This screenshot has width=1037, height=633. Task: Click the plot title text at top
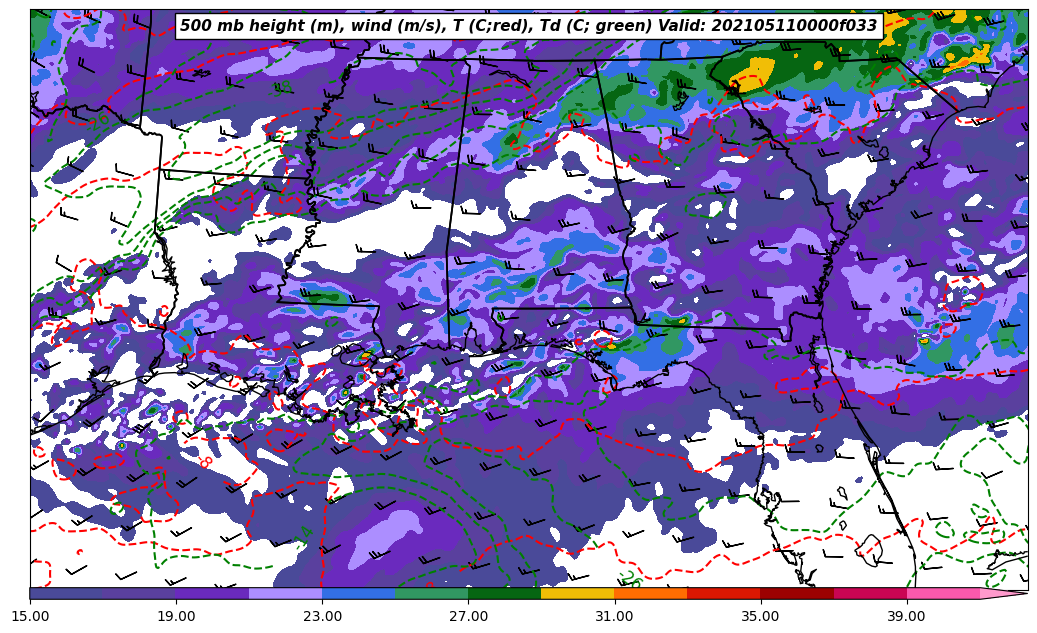click(x=528, y=26)
